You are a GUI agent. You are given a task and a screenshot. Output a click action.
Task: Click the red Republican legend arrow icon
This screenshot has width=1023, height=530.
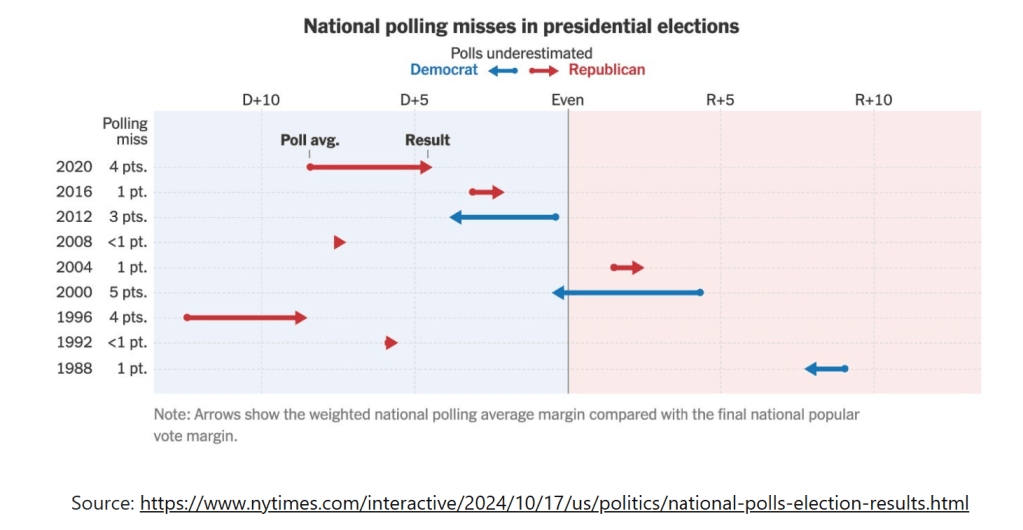tap(545, 70)
